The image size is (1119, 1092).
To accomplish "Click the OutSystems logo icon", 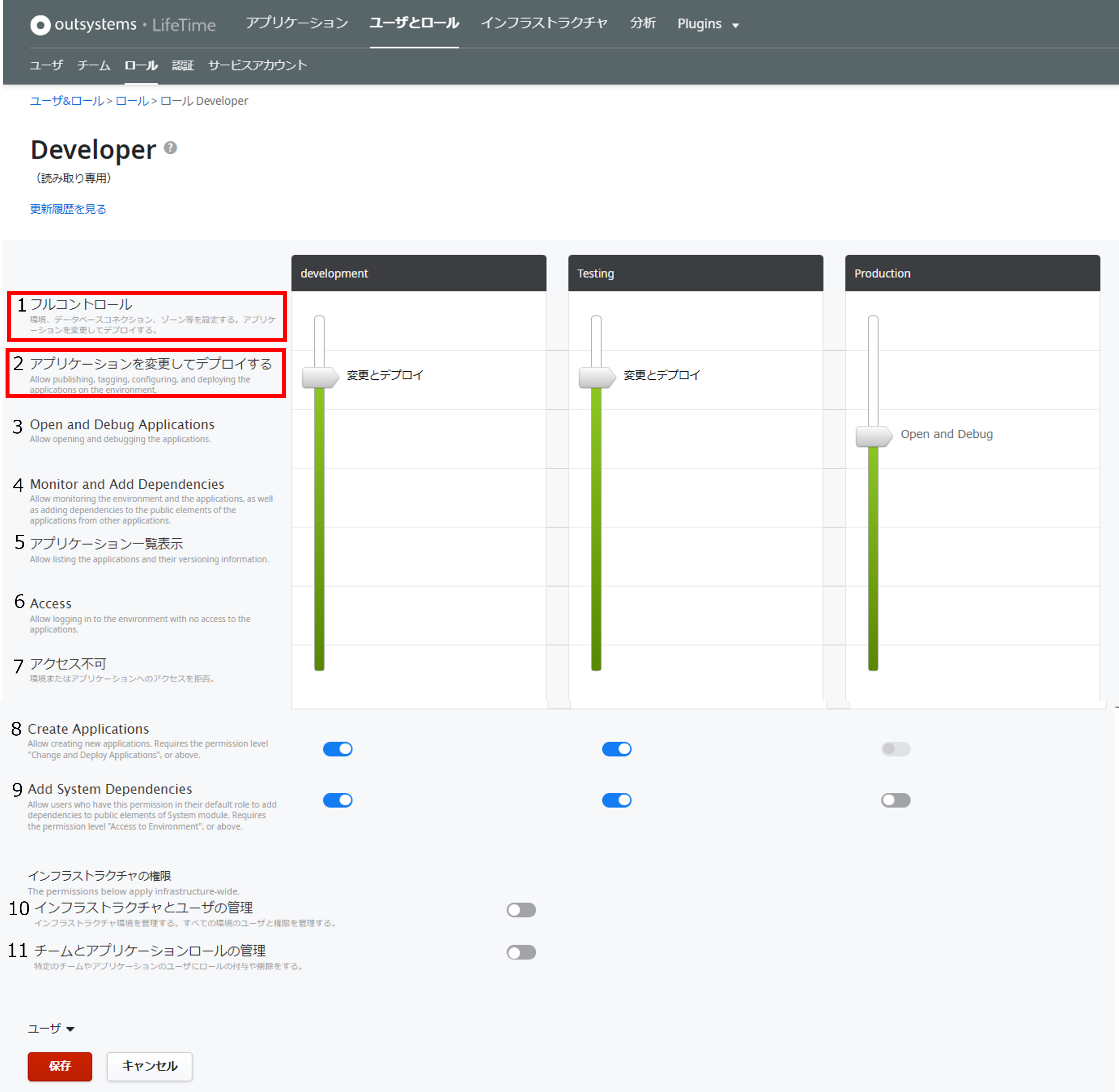I will [x=40, y=25].
